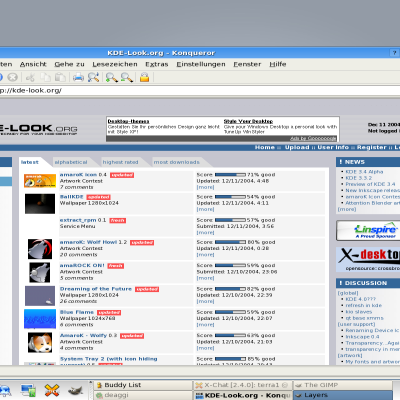Click the Paste clipboard toolbar icon
Image resolution: width=400 pixels, height=400 pixels.
coord(60,77)
